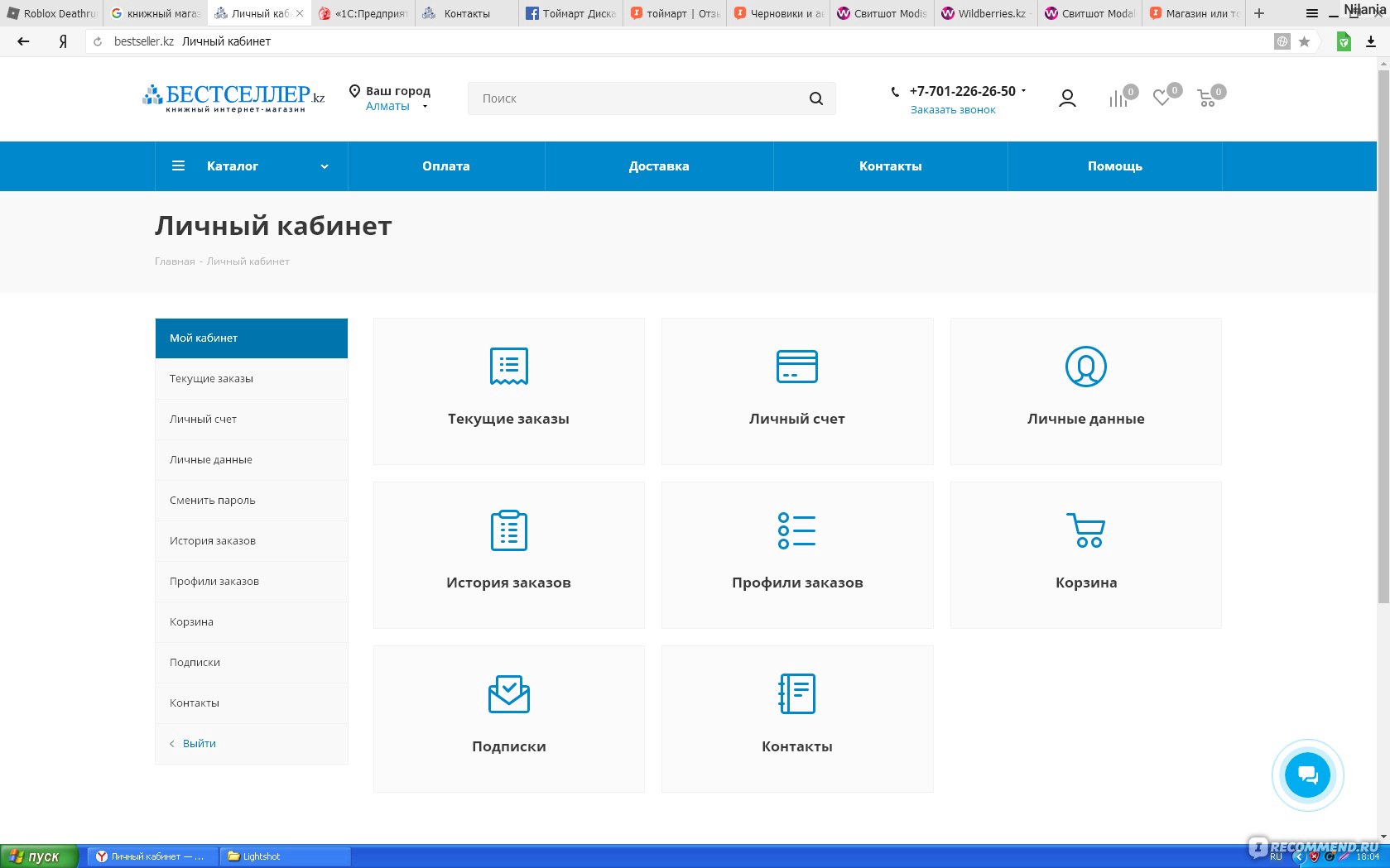1390x868 pixels.
Task: Bookmark the page with star icon
Action: coord(1304,41)
